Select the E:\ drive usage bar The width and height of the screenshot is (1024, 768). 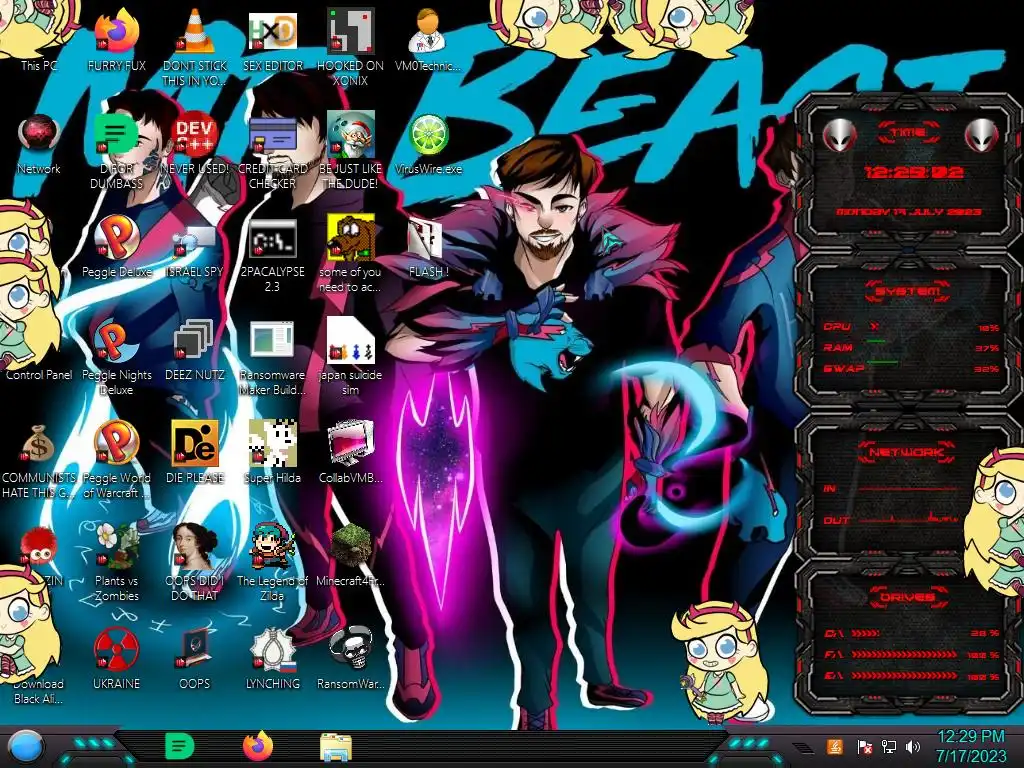(x=912, y=676)
